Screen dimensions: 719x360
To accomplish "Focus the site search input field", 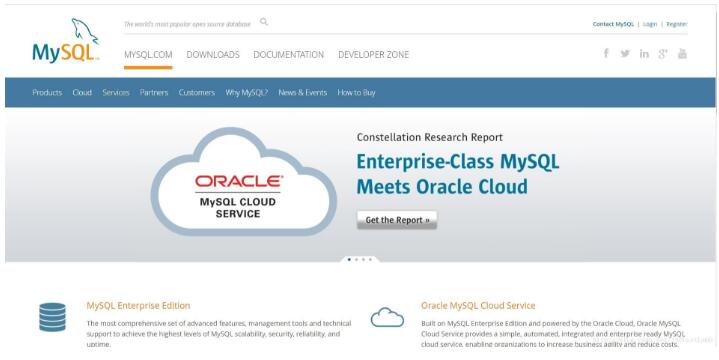I will [188, 24].
